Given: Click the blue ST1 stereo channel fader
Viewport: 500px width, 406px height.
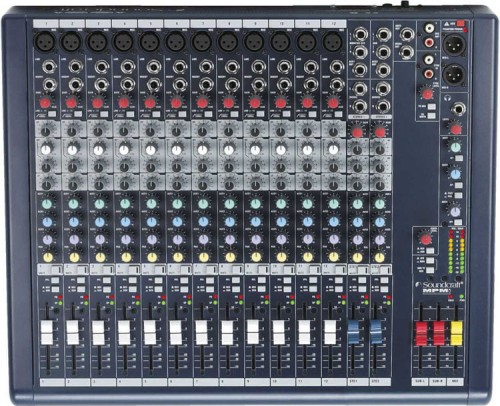Looking at the screenshot, I should click(x=354, y=332).
